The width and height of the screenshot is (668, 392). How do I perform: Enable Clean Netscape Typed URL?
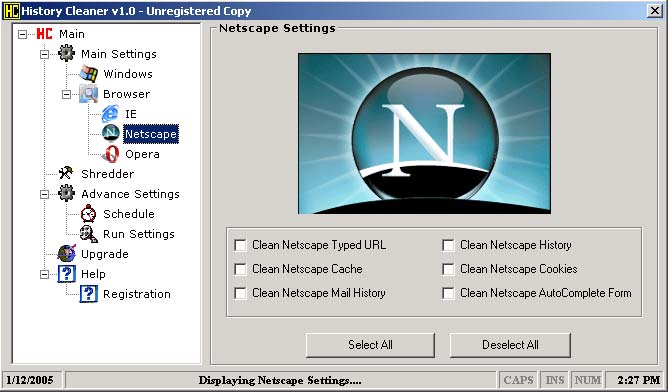240,245
